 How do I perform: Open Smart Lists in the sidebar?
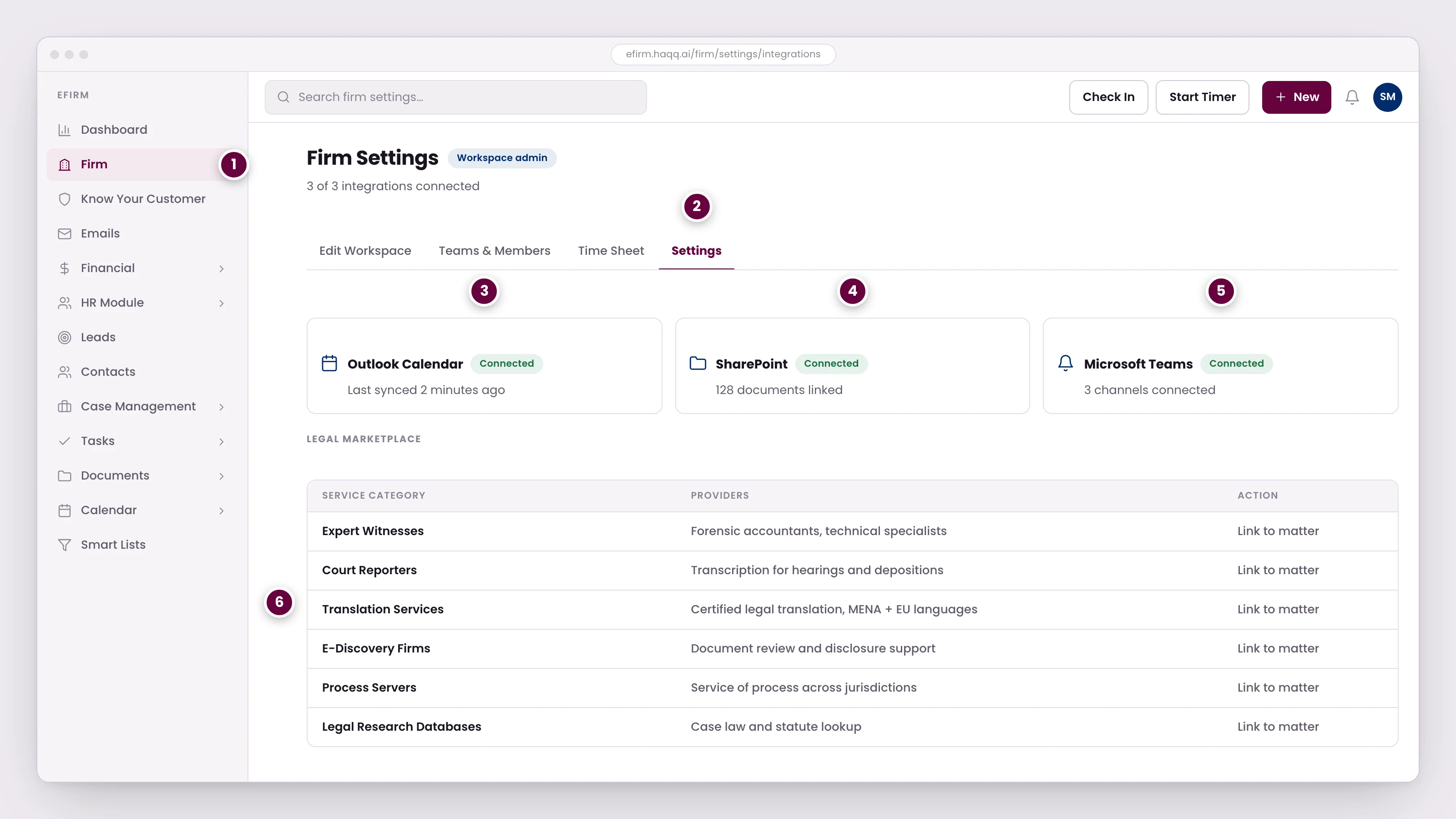(x=142, y=545)
